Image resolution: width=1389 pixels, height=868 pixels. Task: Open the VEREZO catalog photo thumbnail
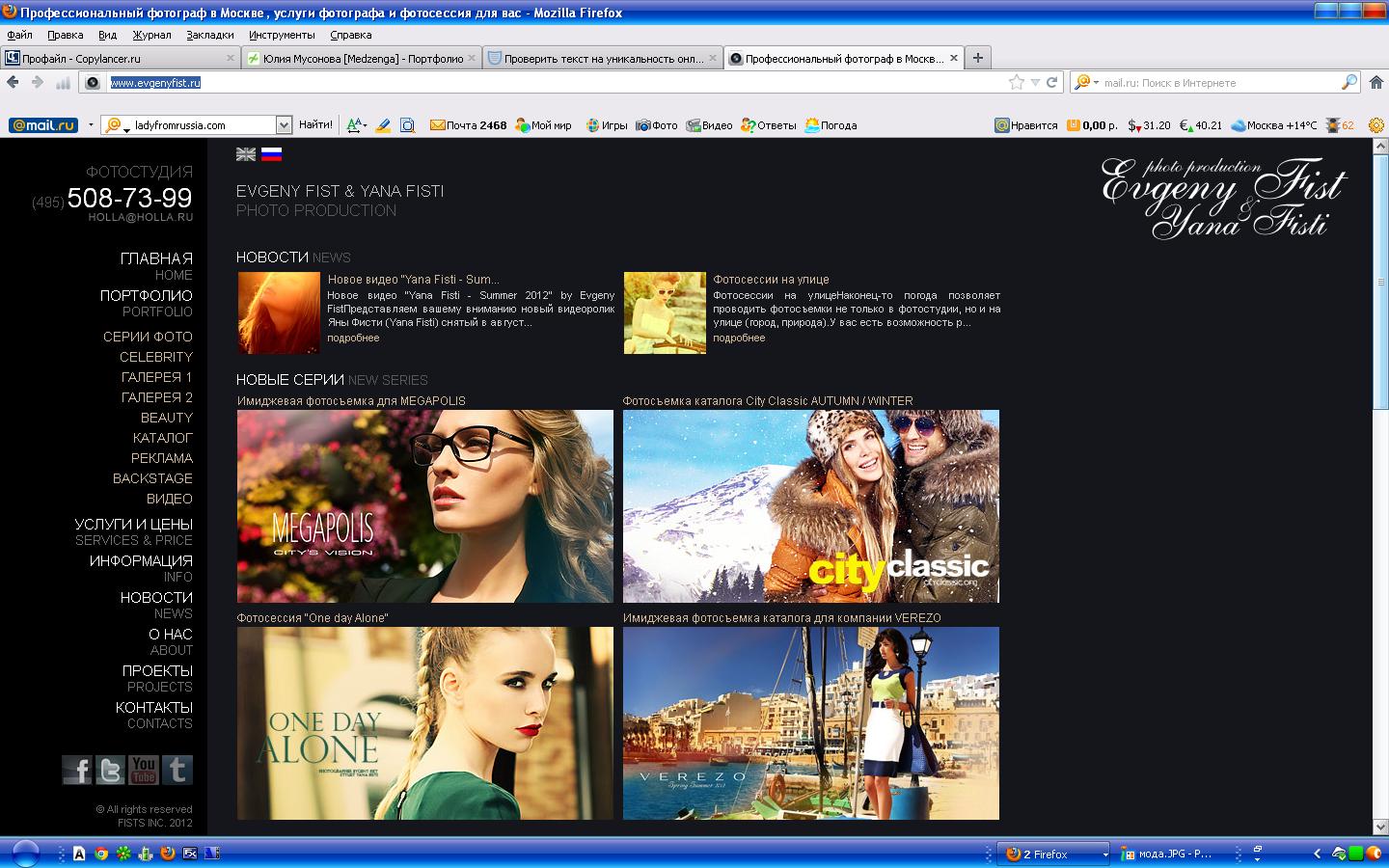(x=811, y=723)
